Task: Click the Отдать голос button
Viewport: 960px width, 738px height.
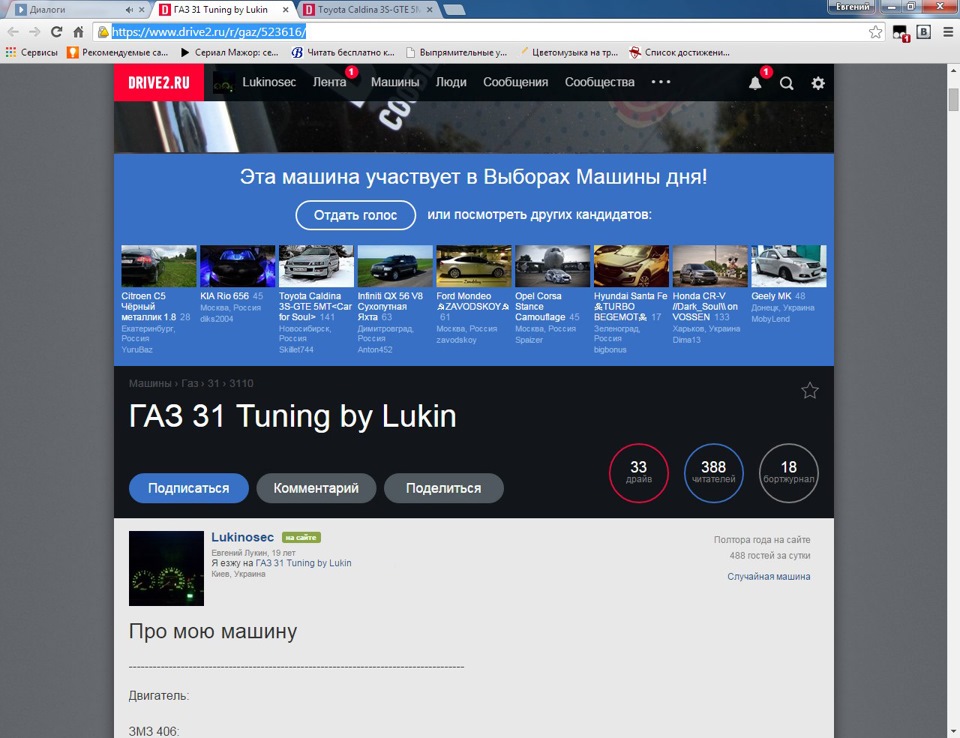Action: [356, 215]
